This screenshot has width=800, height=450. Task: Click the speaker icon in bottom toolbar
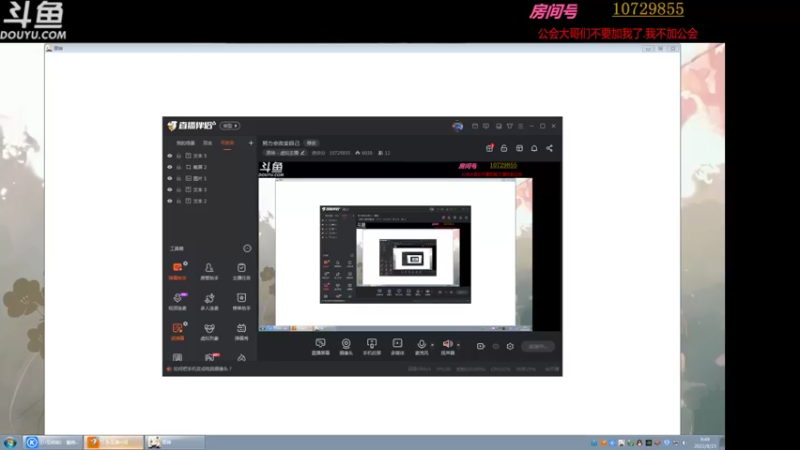click(447, 346)
